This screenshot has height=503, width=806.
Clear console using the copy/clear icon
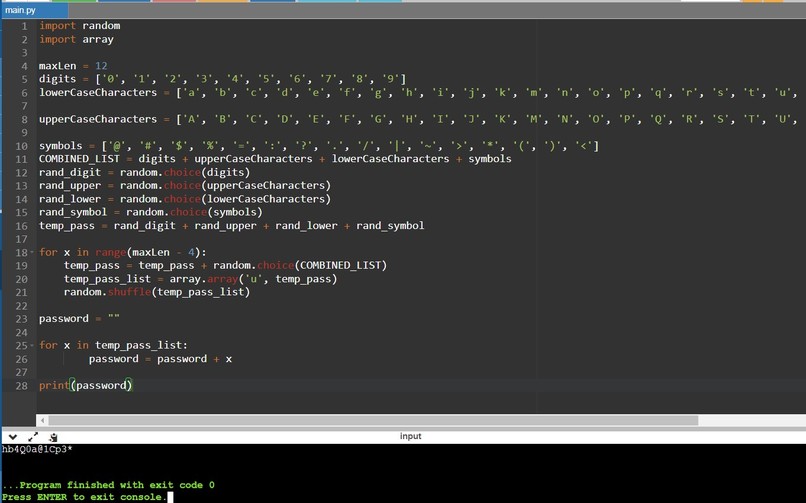pyautogui.click(x=53, y=437)
